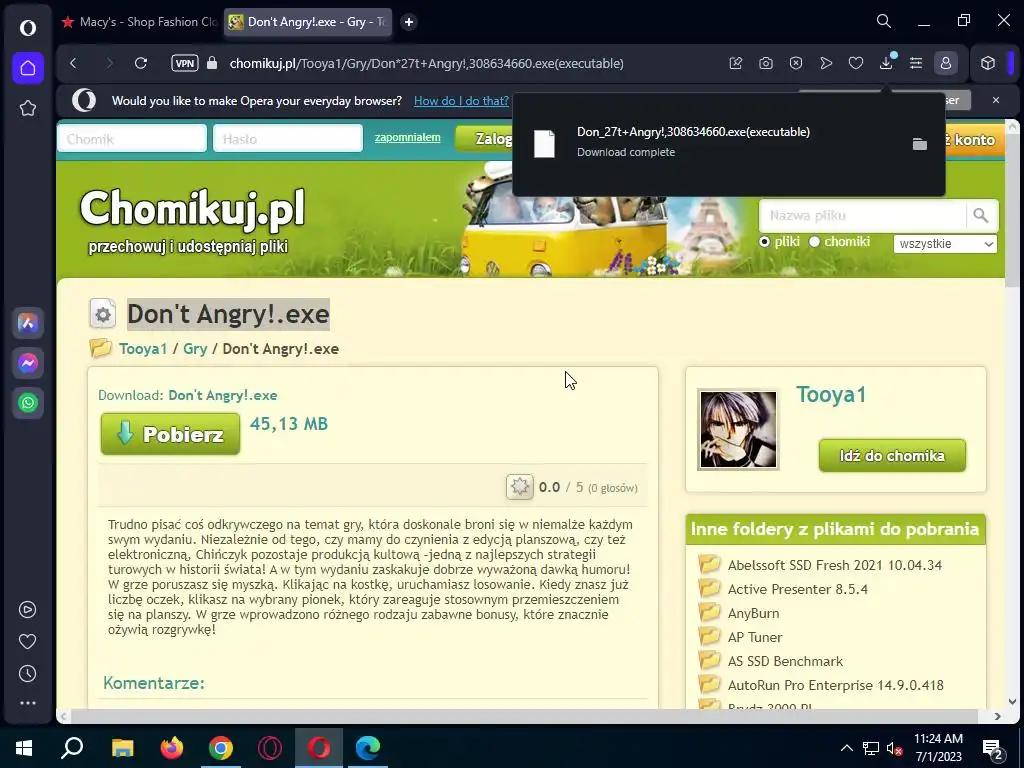Open Player icon in Opera sidebar
This screenshot has height=768, width=1024.
coord(27,609)
